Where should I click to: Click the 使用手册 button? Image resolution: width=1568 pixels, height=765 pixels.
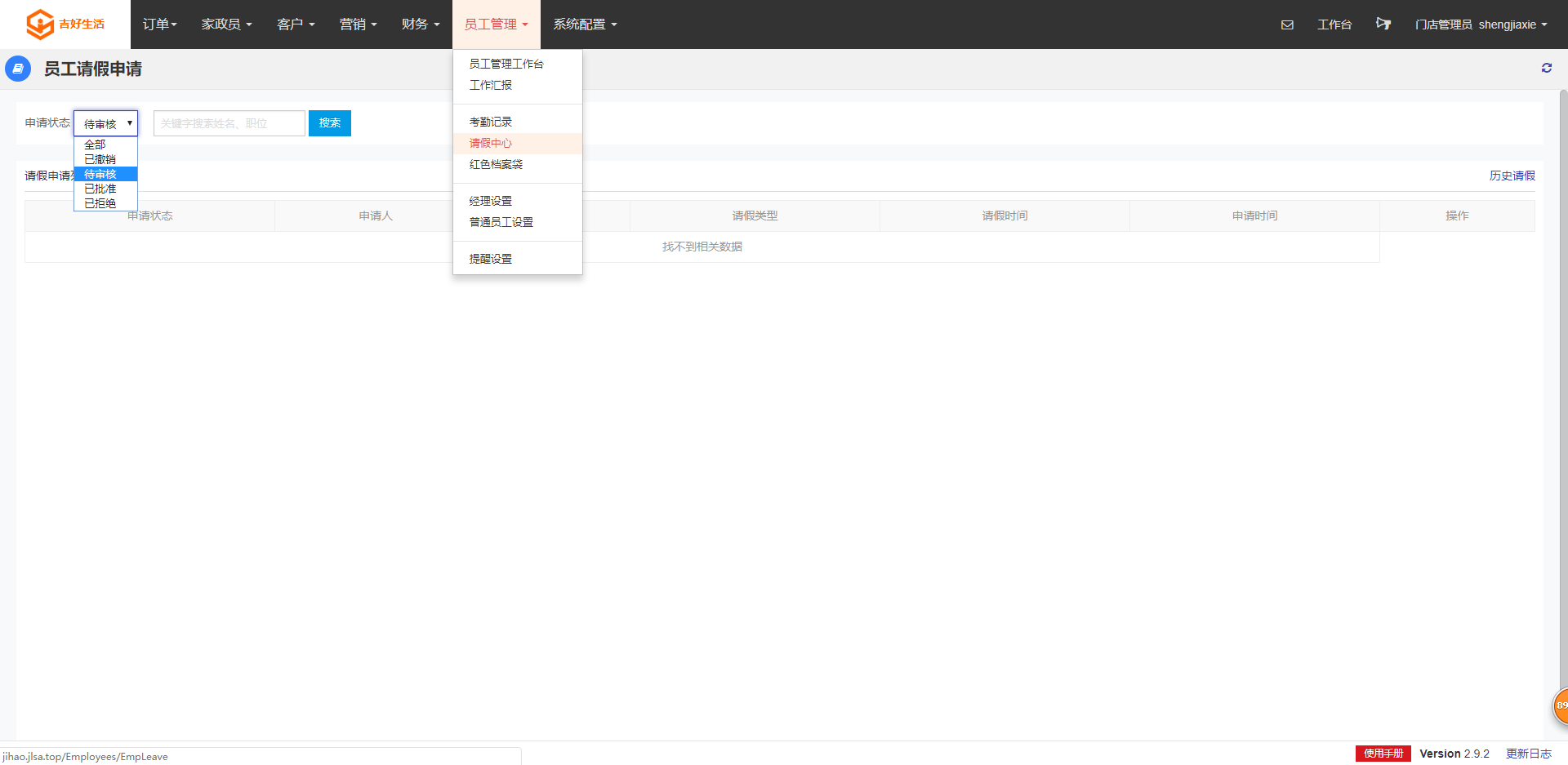tap(1383, 754)
